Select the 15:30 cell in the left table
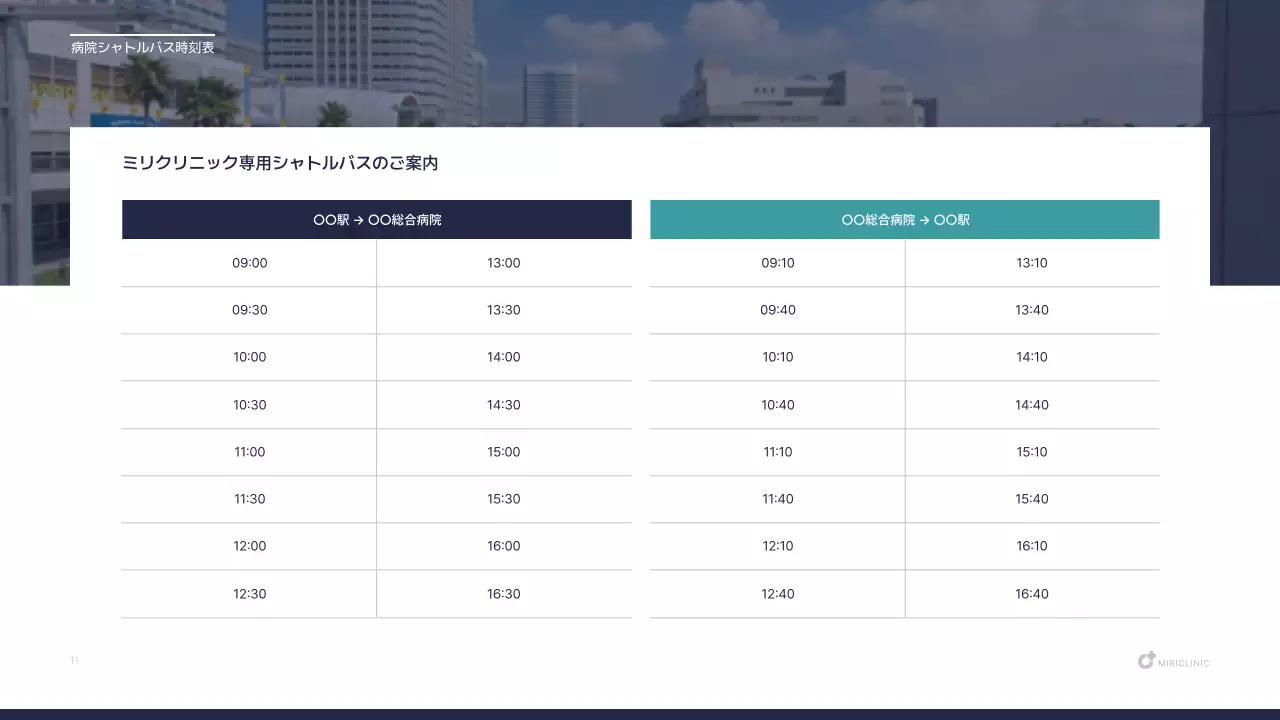Image resolution: width=1280 pixels, height=720 pixels. 504,498
